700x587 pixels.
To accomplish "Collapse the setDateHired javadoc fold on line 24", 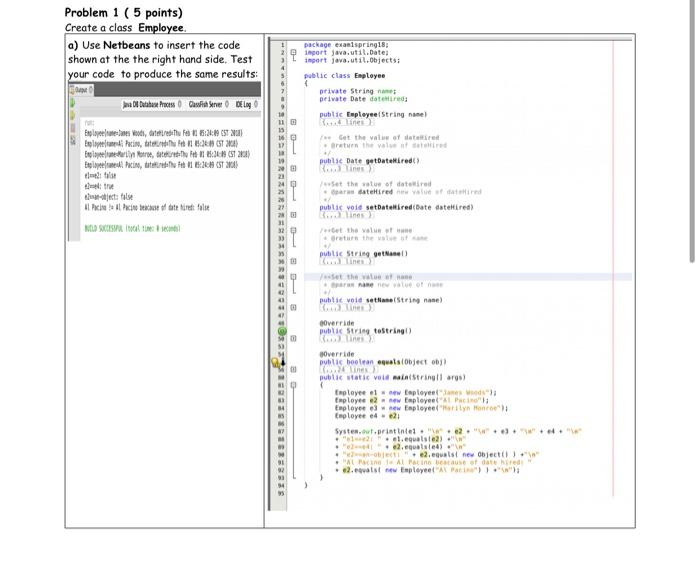I will pyautogui.click(x=293, y=184).
